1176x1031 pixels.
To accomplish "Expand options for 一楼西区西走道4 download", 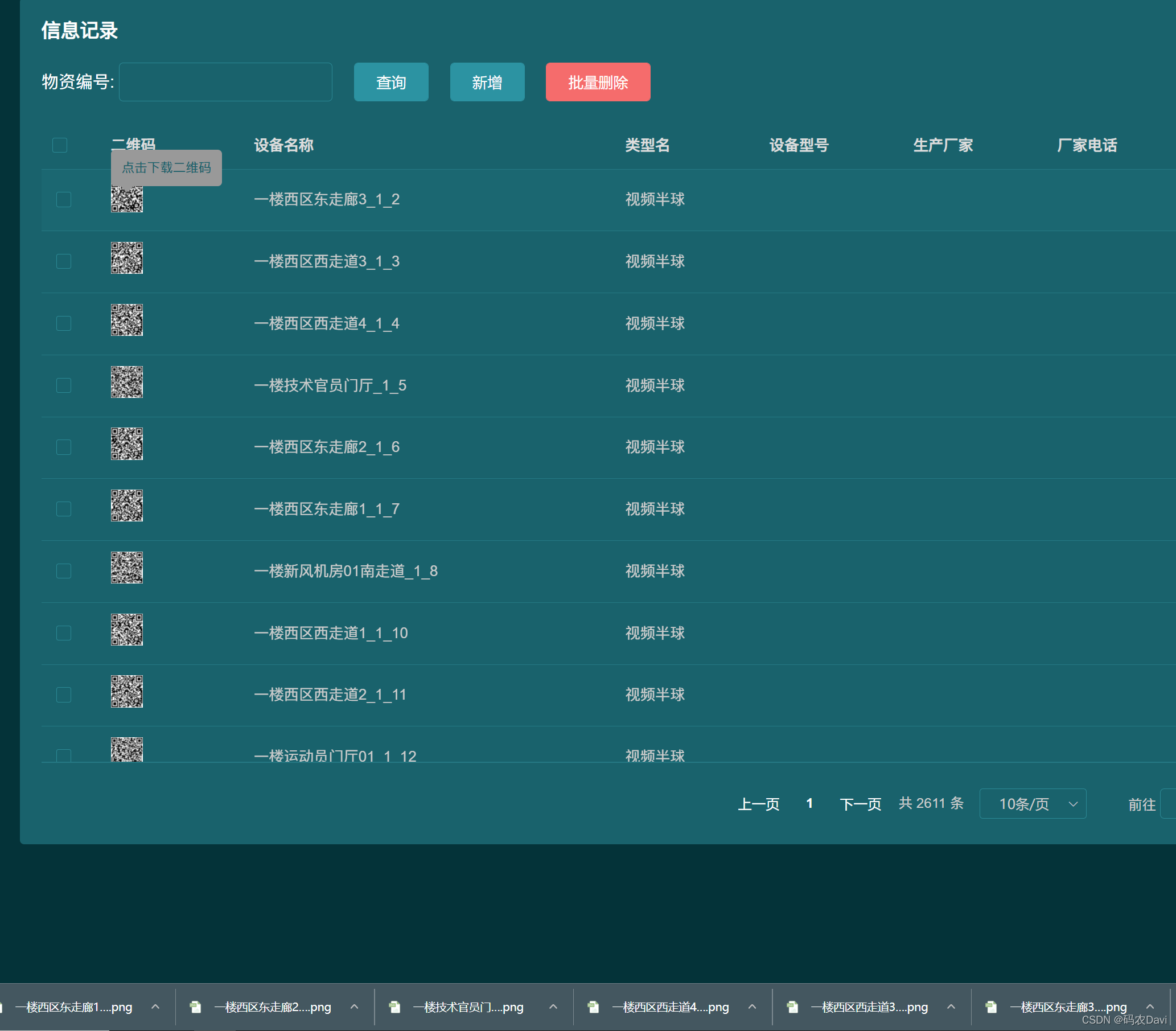I will tap(752, 1007).
